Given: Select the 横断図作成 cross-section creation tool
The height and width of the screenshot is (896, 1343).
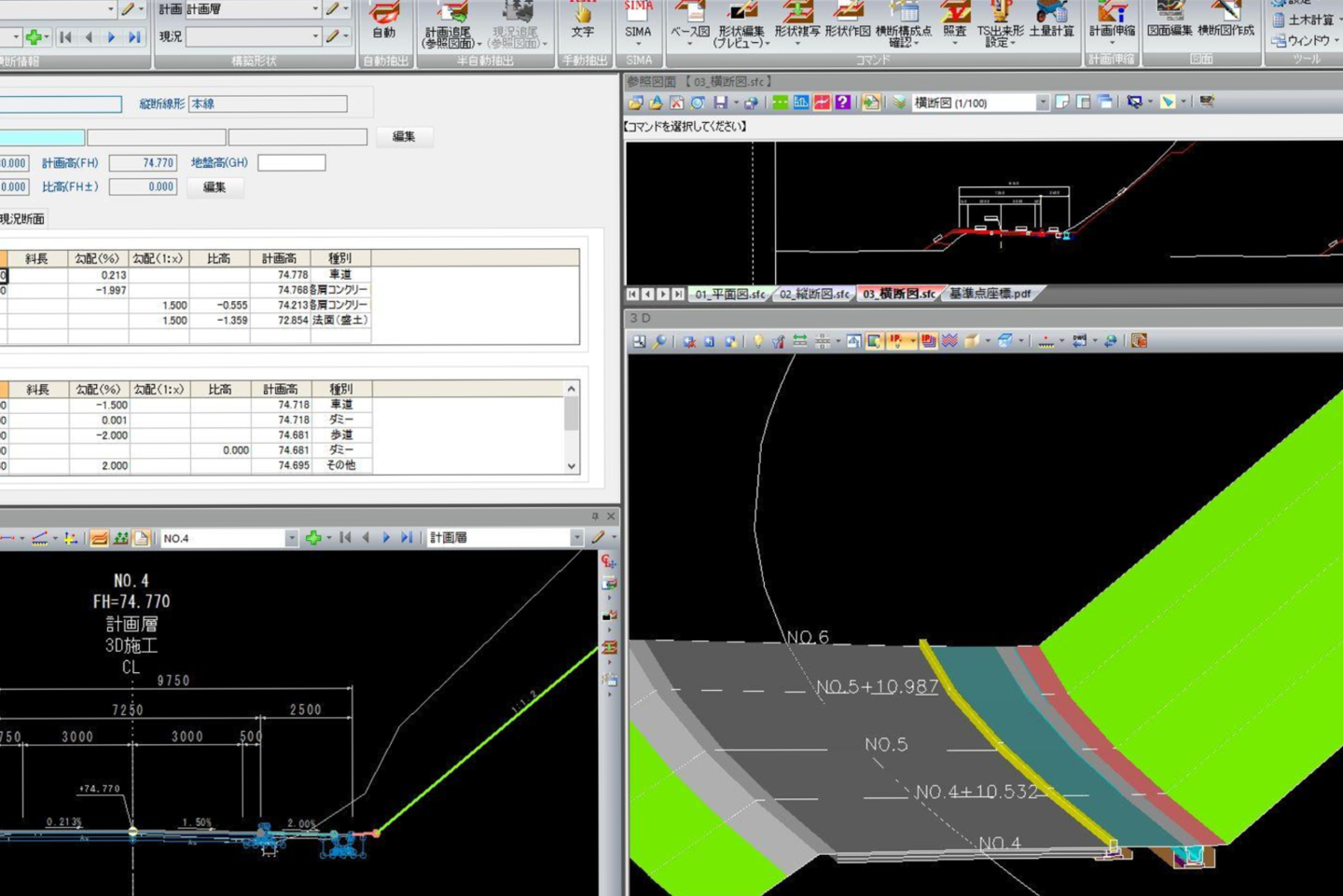Looking at the screenshot, I should tap(1225, 21).
